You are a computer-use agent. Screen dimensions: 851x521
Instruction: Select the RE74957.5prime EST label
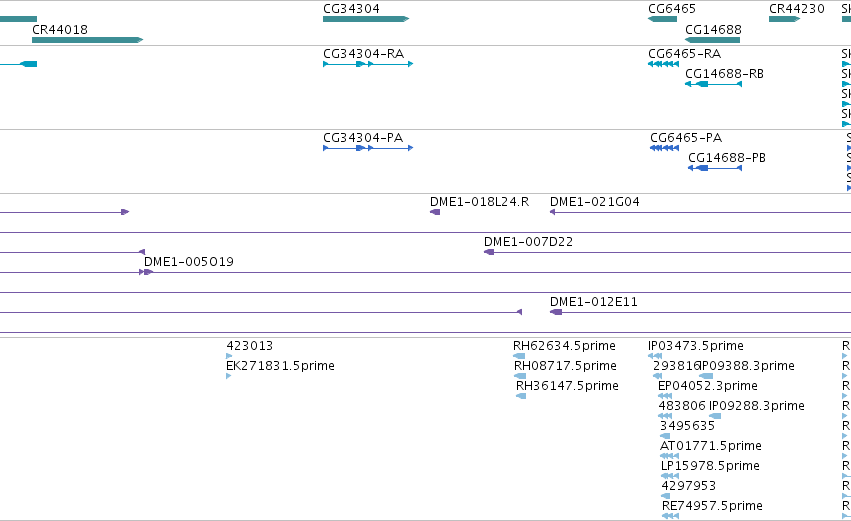[712, 506]
